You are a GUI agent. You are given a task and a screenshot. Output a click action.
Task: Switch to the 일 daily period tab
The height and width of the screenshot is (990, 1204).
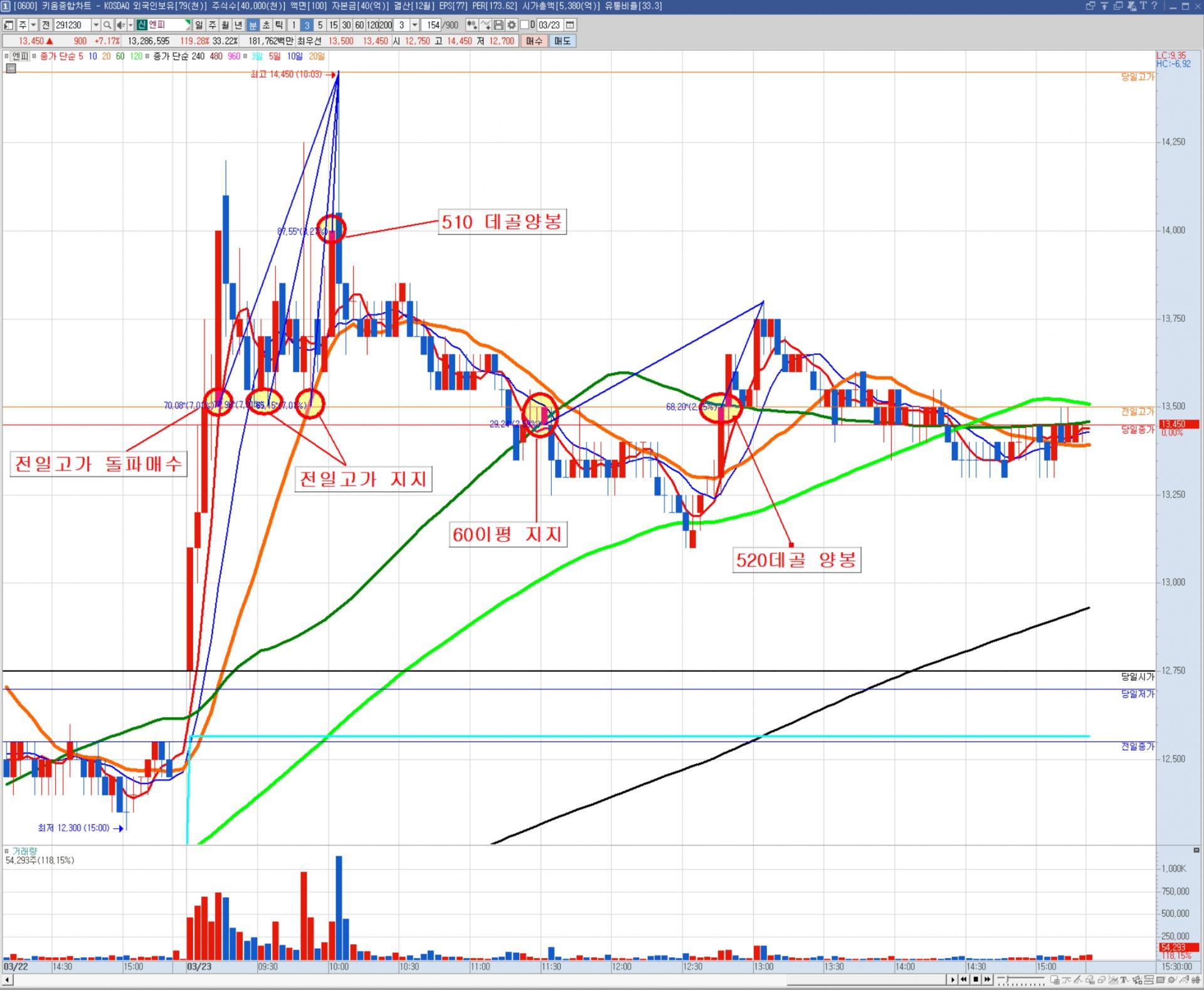click(x=199, y=25)
